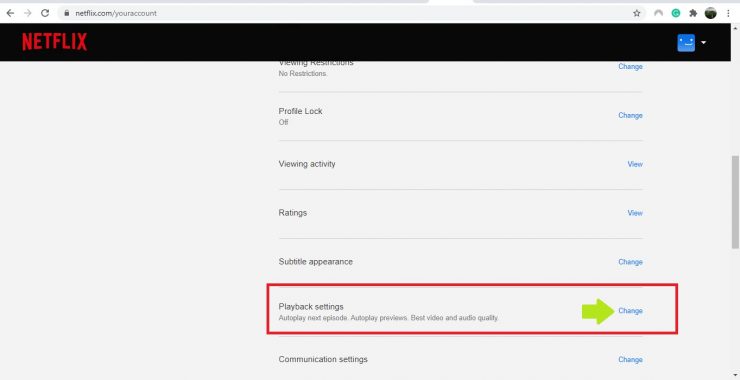Go home via the Netflix logo

[55, 42]
